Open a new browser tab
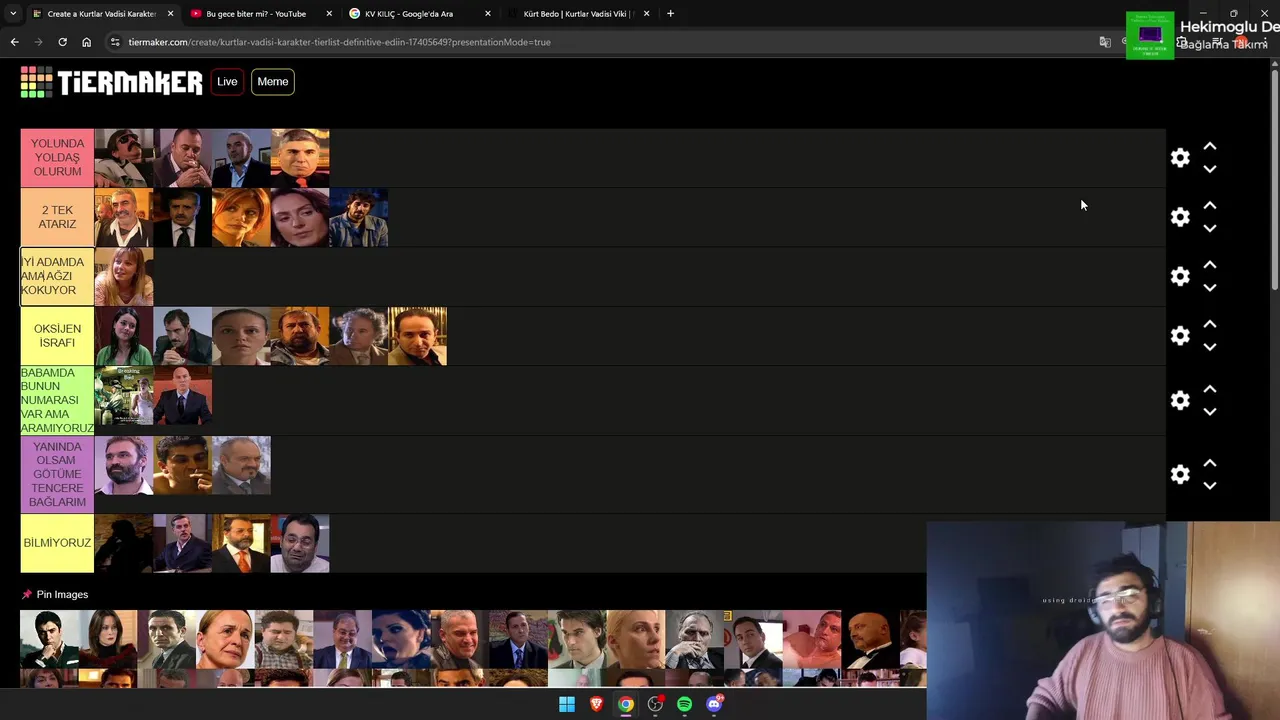The height and width of the screenshot is (720, 1280). (670, 14)
